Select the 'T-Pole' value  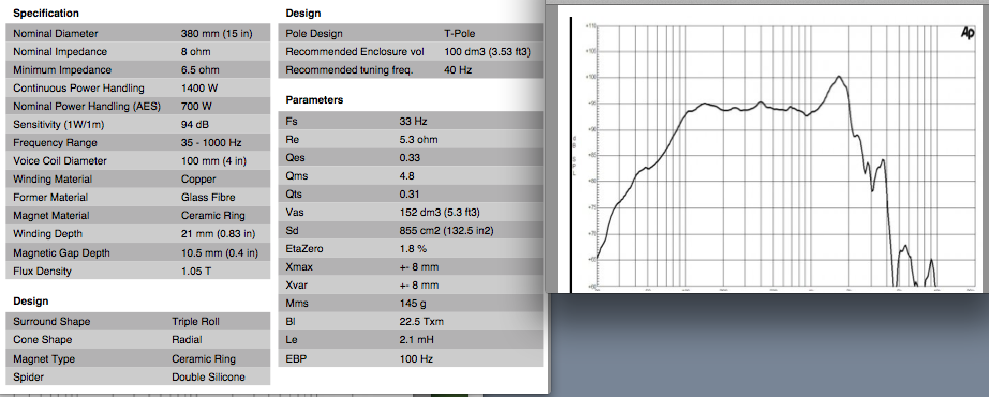point(459,33)
